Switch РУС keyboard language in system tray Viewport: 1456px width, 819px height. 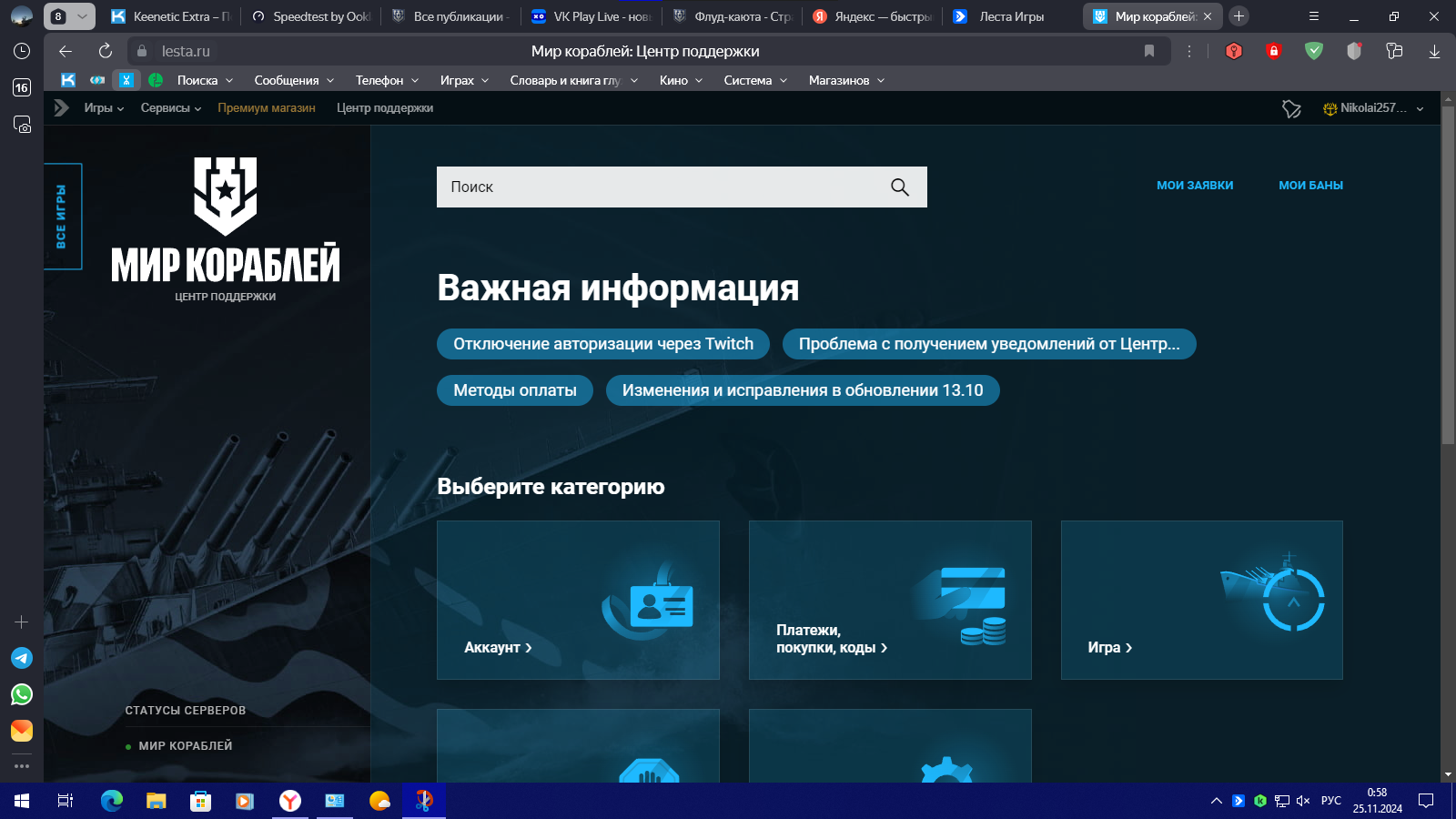click(1331, 801)
